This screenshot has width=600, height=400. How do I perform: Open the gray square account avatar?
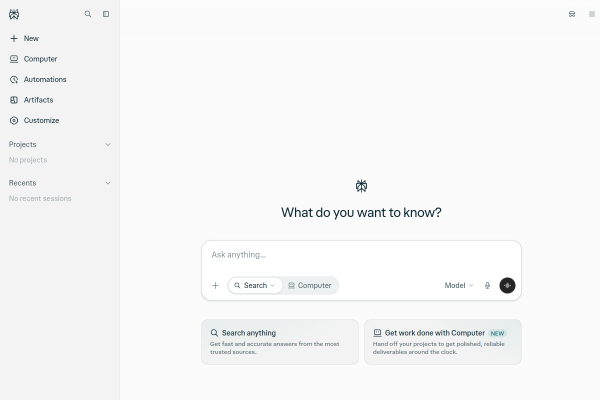(x=592, y=14)
